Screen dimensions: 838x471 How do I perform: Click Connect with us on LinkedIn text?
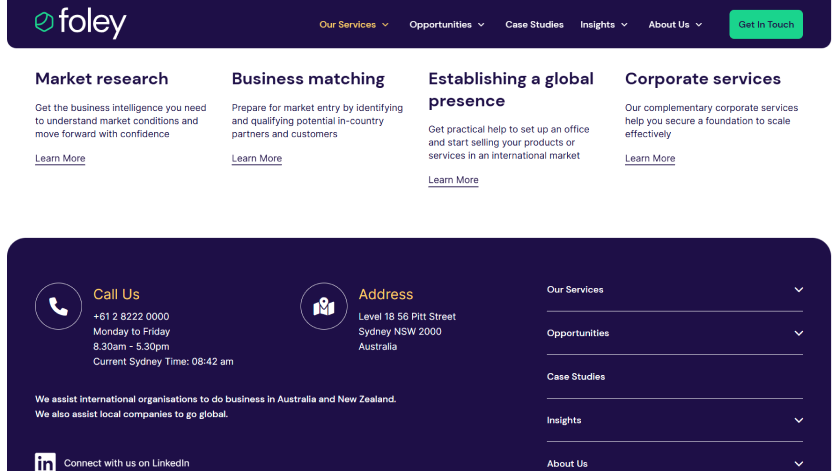[127, 463]
